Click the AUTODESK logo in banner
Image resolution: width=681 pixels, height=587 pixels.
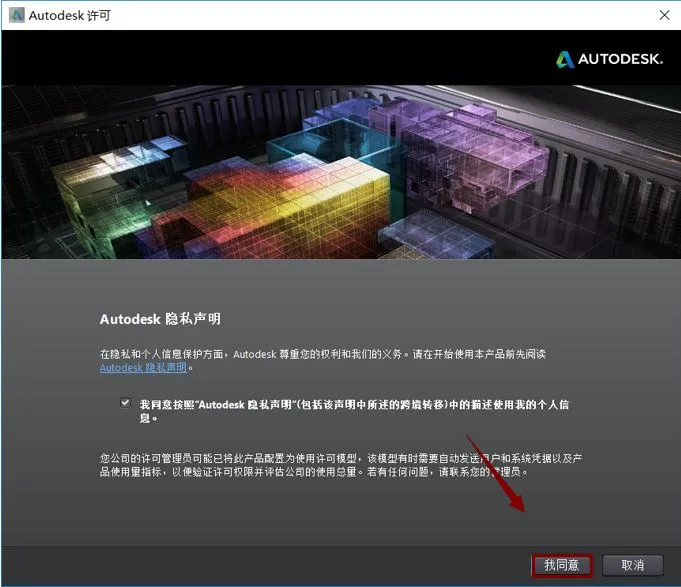click(x=609, y=59)
